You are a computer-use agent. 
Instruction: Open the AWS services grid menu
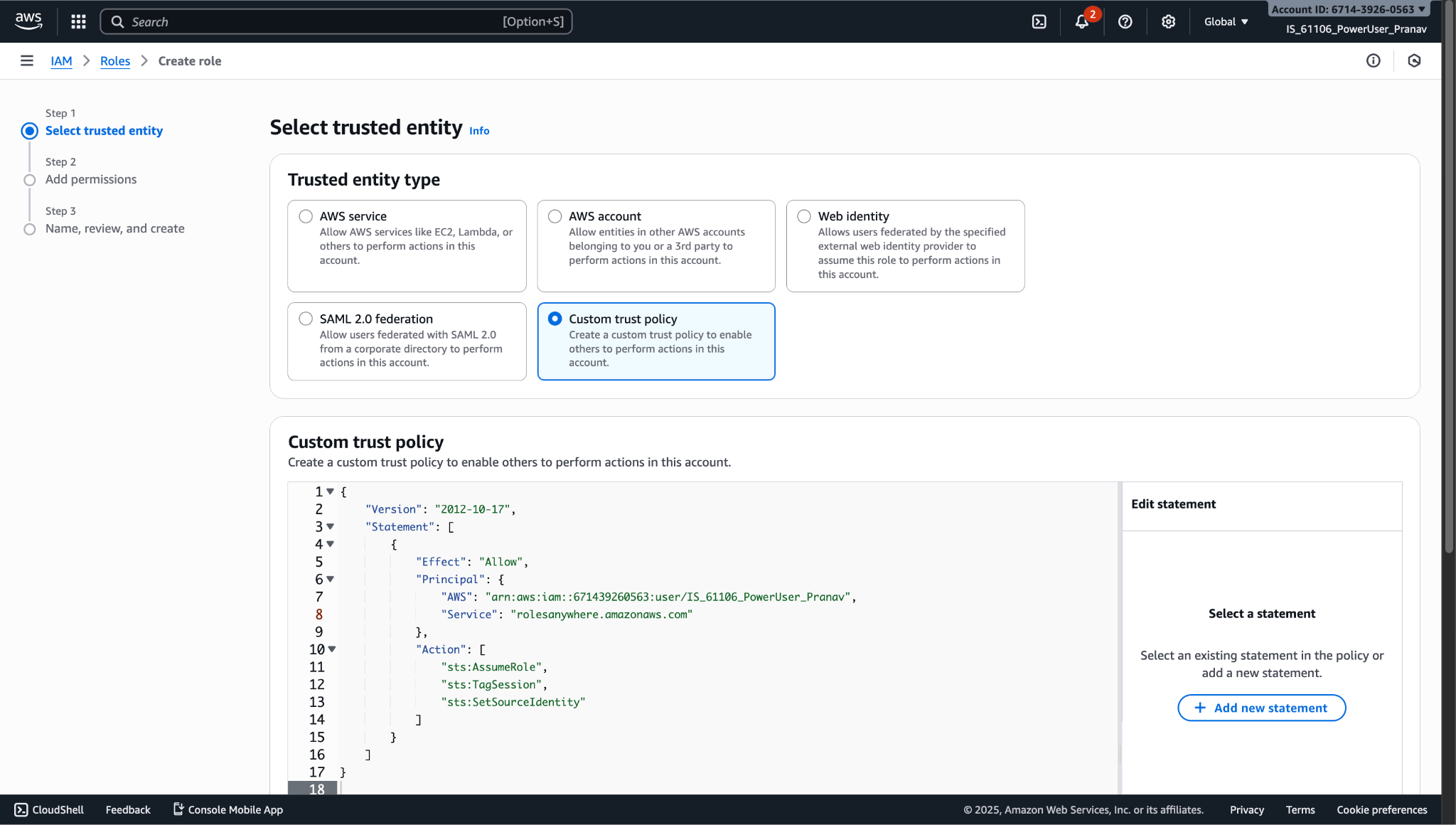78,21
